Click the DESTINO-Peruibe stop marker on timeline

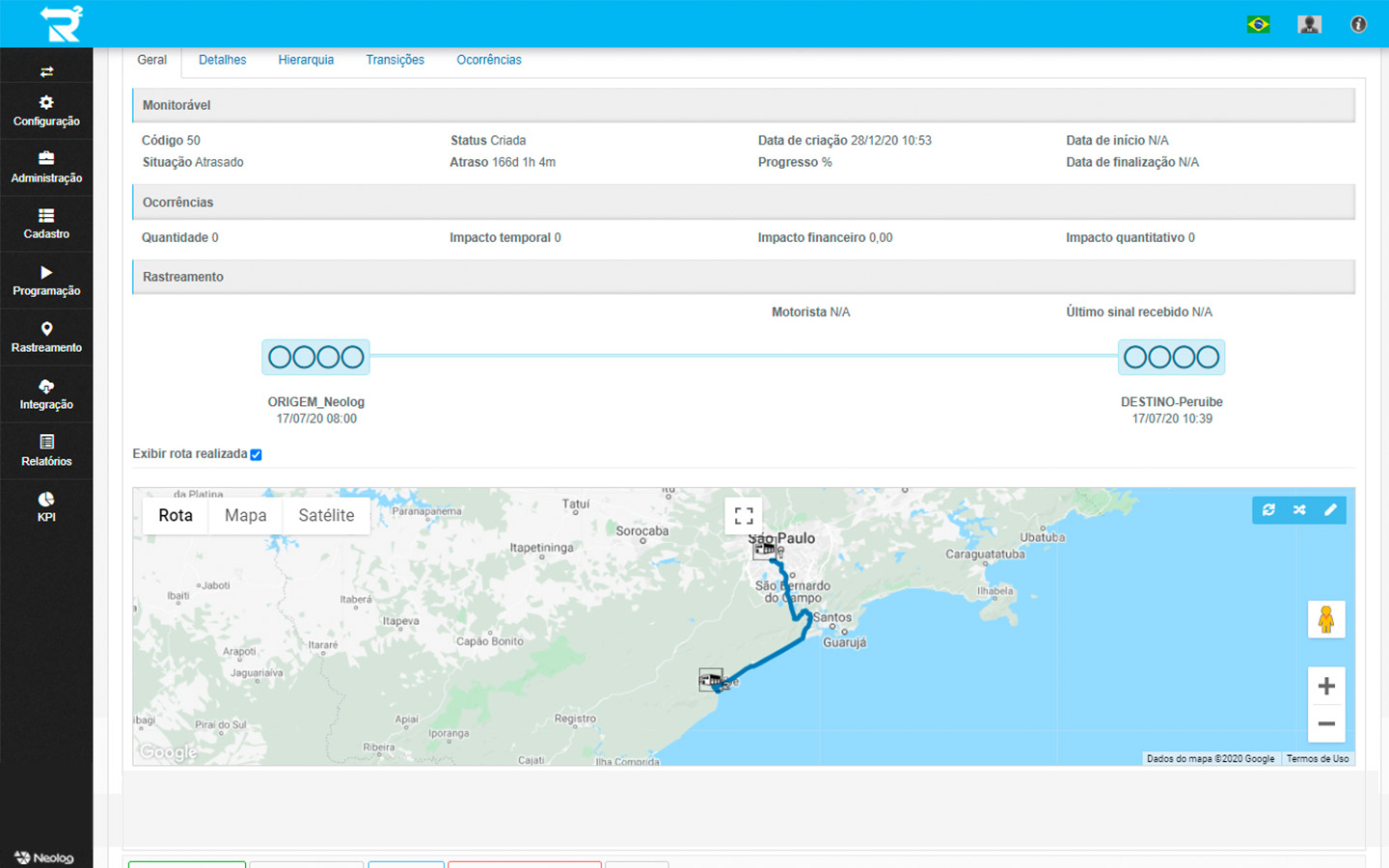point(1171,358)
